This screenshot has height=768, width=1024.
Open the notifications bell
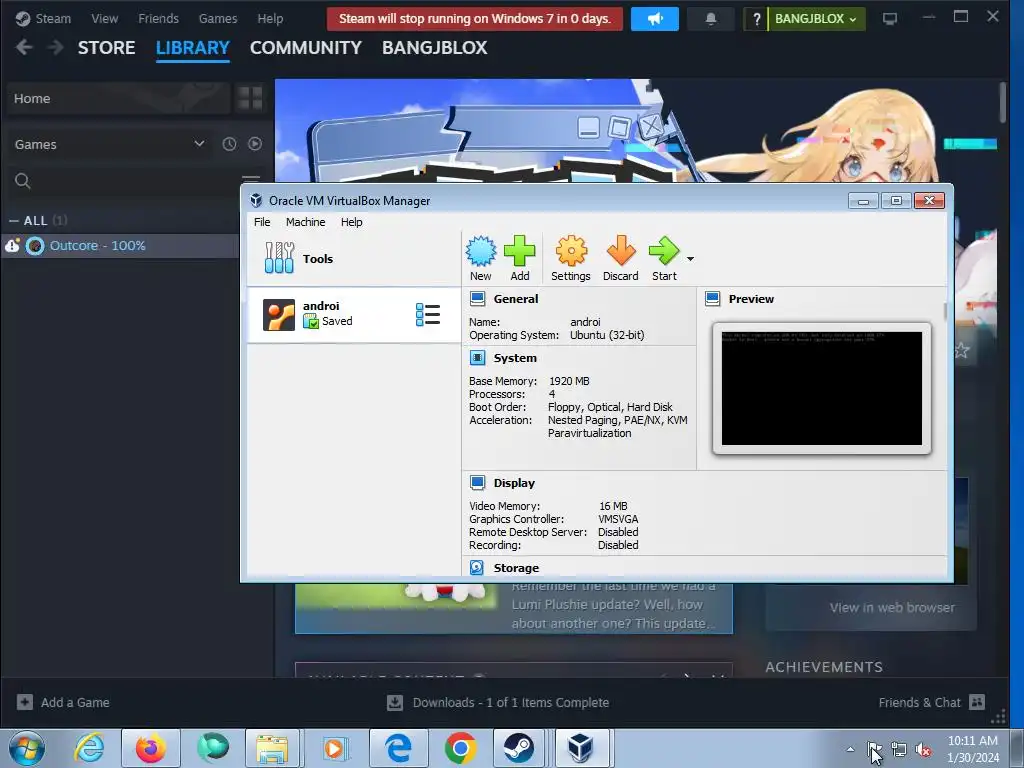[711, 19]
